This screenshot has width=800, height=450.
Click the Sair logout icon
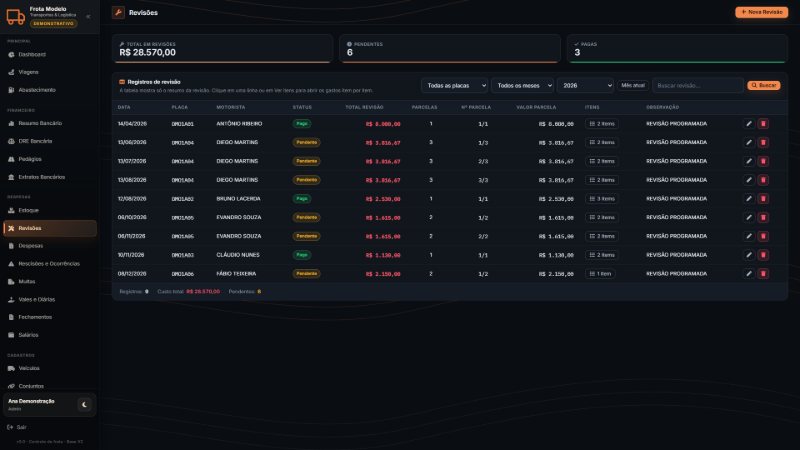(10, 427)
